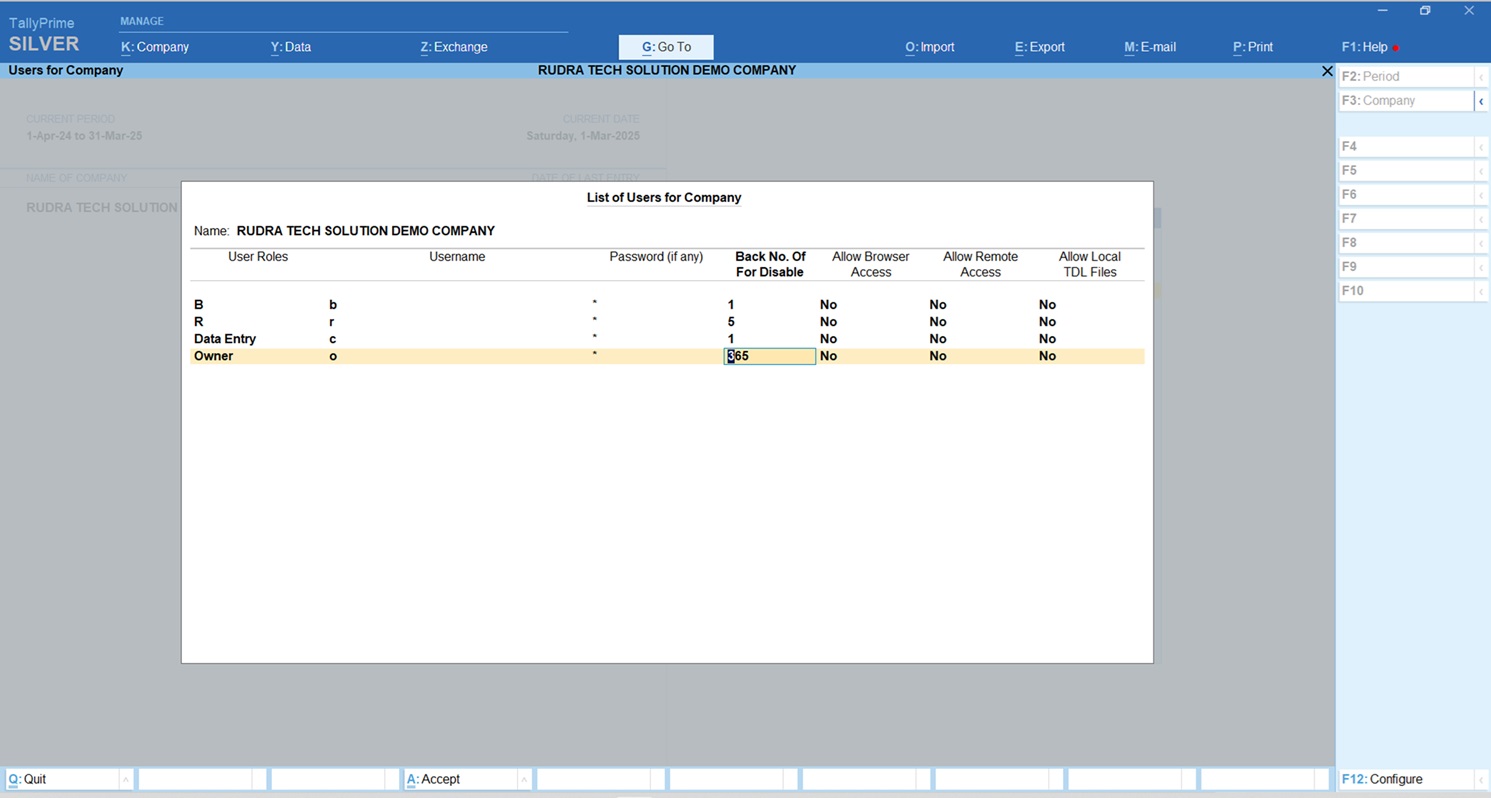The height and width of the screenshot is (798, 1491).
Task: Expand the F12: Configure arrow
Action: click(x=1481, y=779)
